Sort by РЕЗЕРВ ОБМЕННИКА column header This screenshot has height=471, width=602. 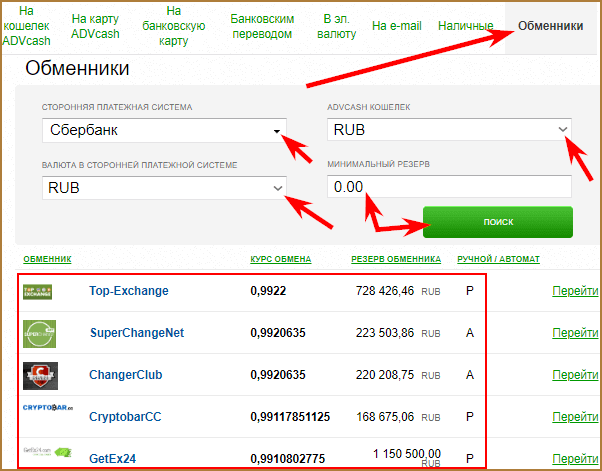[396, 259]
